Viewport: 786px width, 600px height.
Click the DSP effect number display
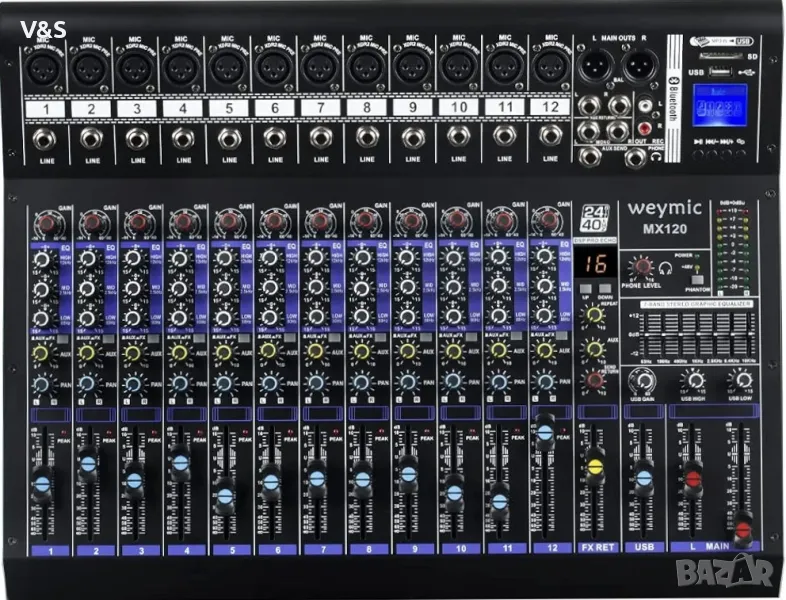click(x=597, y=265)
